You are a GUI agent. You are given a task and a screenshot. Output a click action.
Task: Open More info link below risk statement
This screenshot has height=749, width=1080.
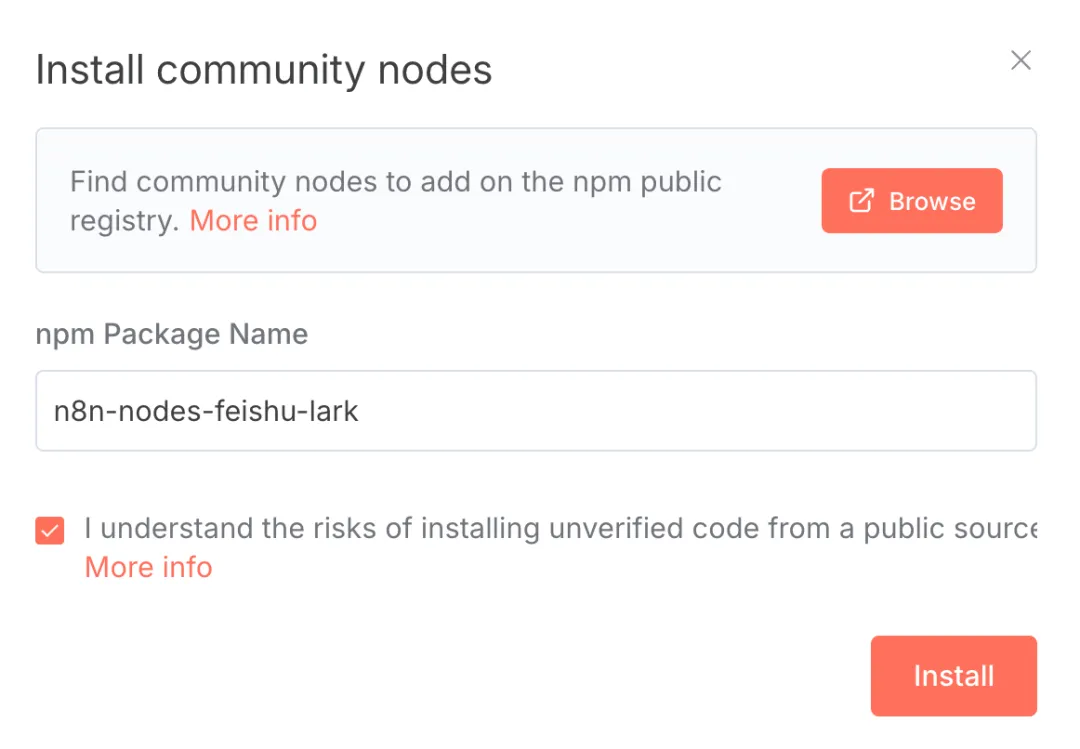tap(148, 567)
